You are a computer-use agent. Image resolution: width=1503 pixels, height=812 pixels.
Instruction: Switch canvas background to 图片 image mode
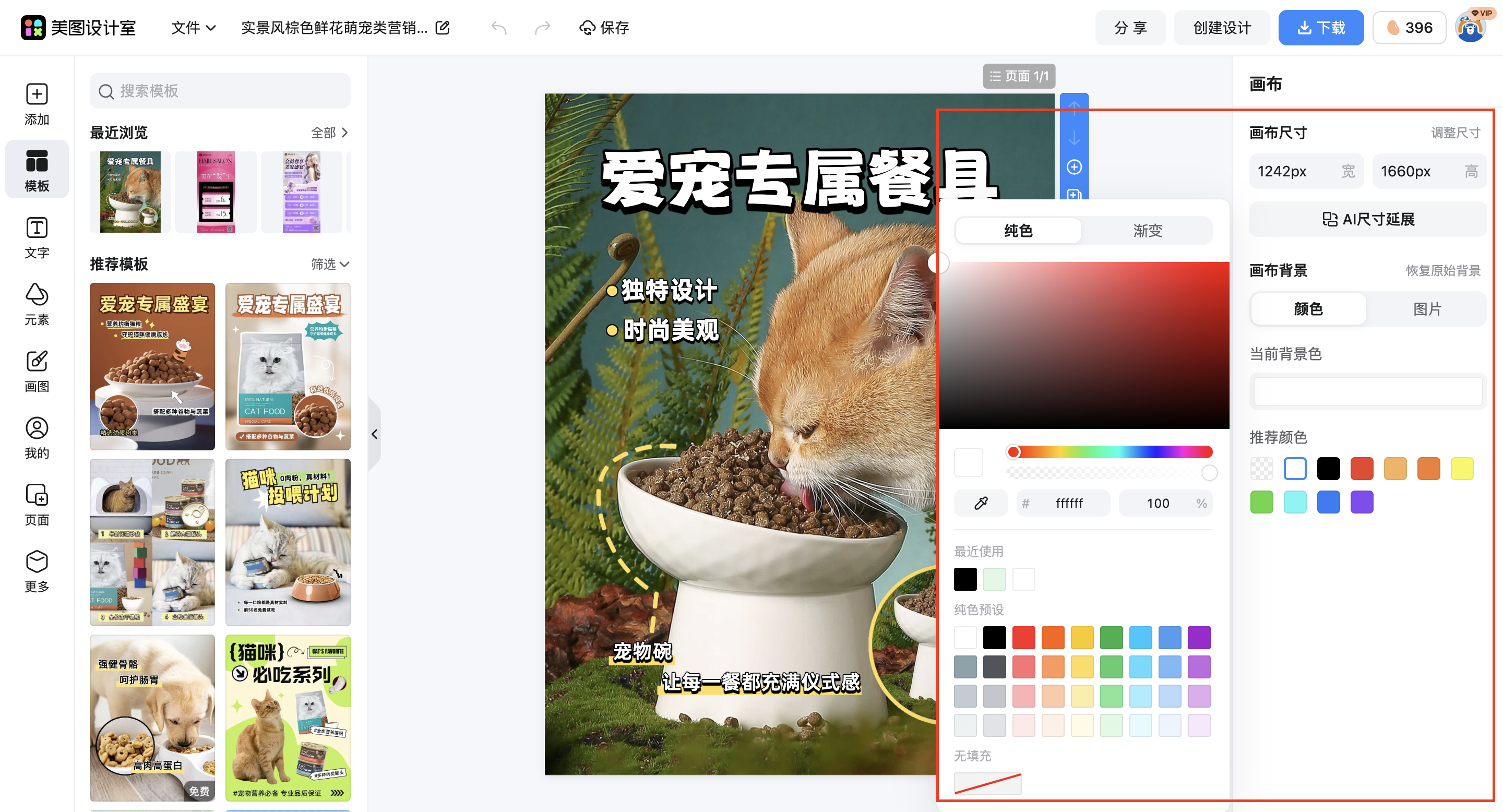point(1428,308)
